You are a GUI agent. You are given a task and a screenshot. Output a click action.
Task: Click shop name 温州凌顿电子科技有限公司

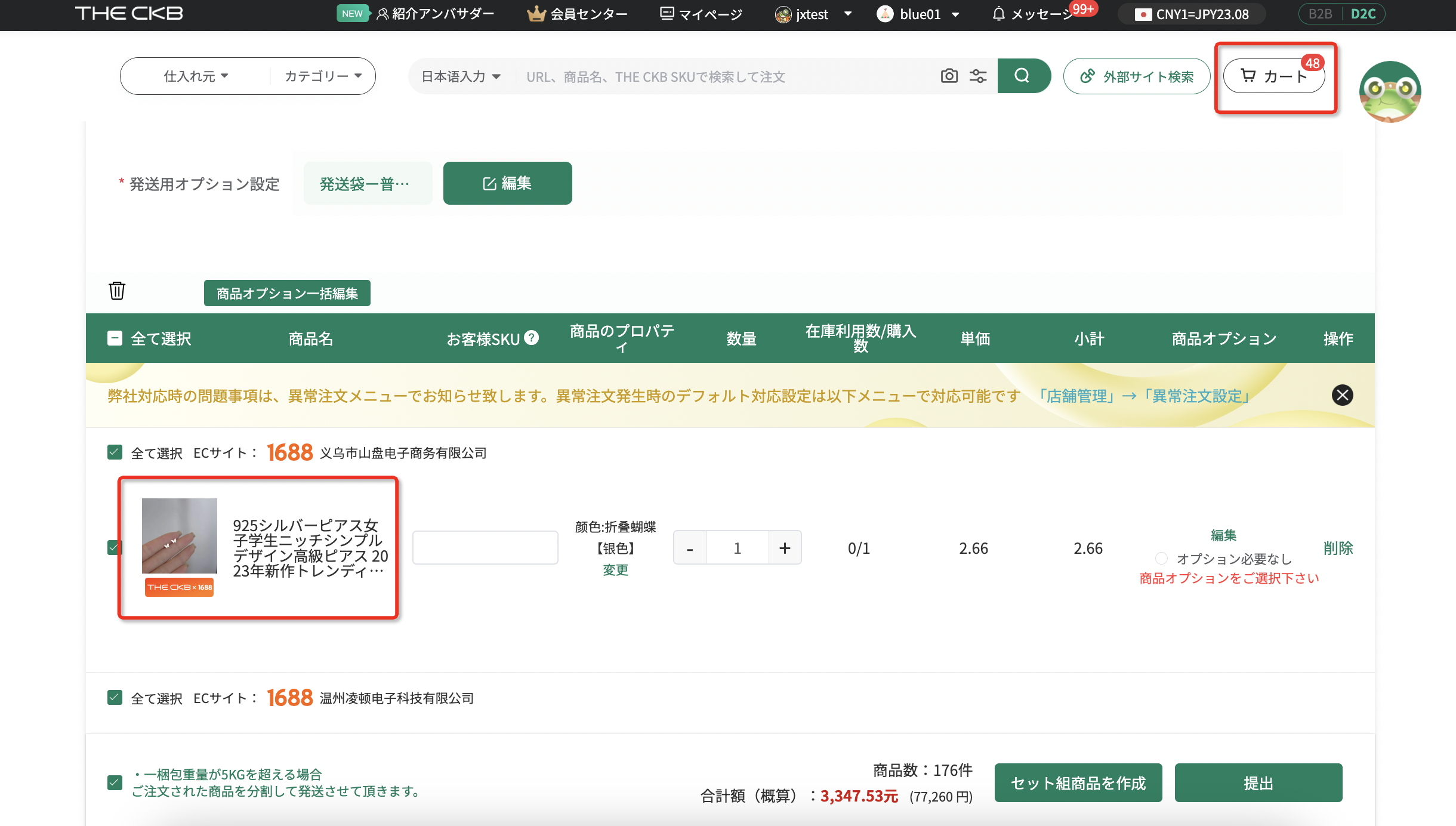pos(397,698)
